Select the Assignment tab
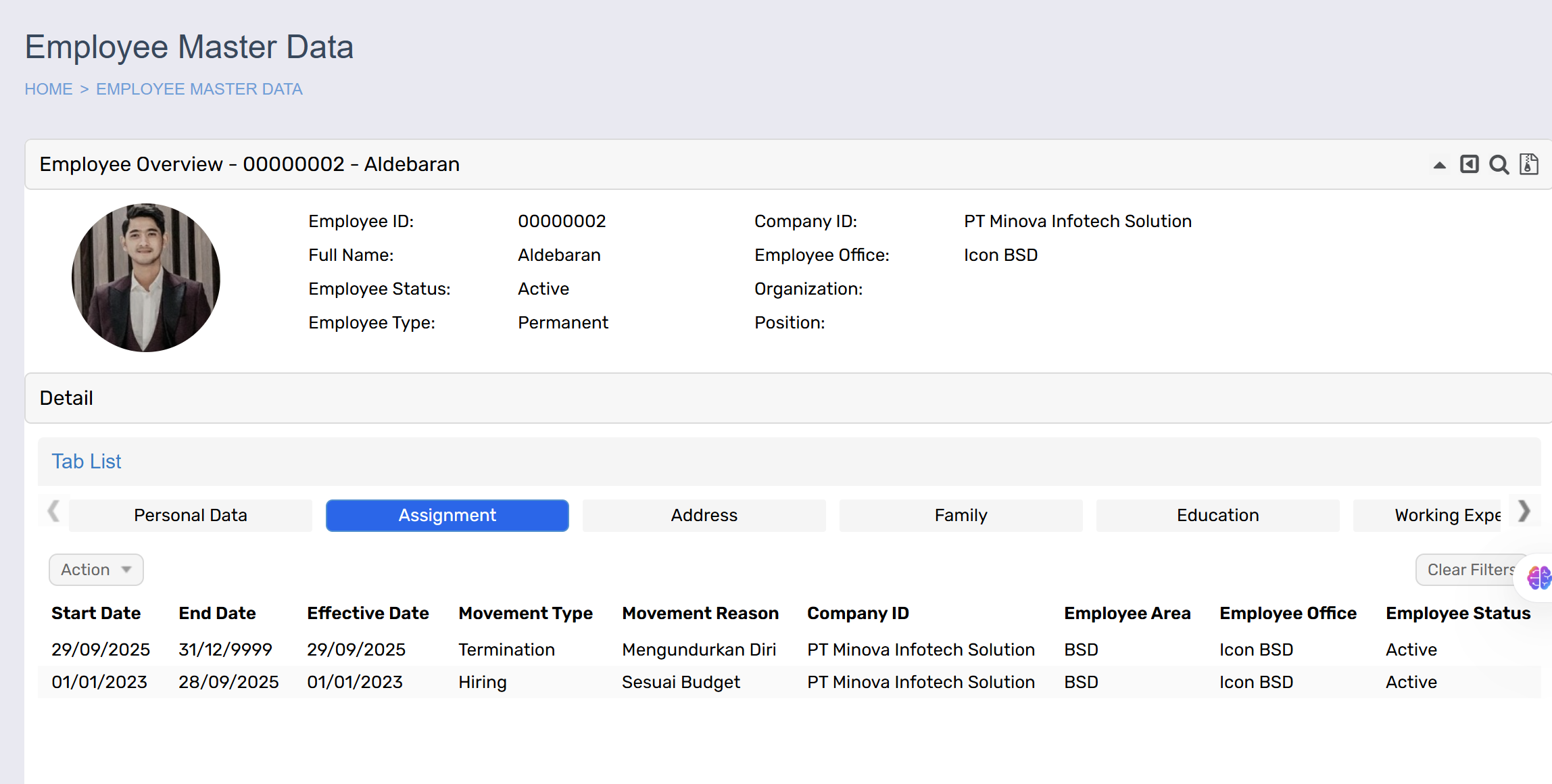 tap(447, 516)
